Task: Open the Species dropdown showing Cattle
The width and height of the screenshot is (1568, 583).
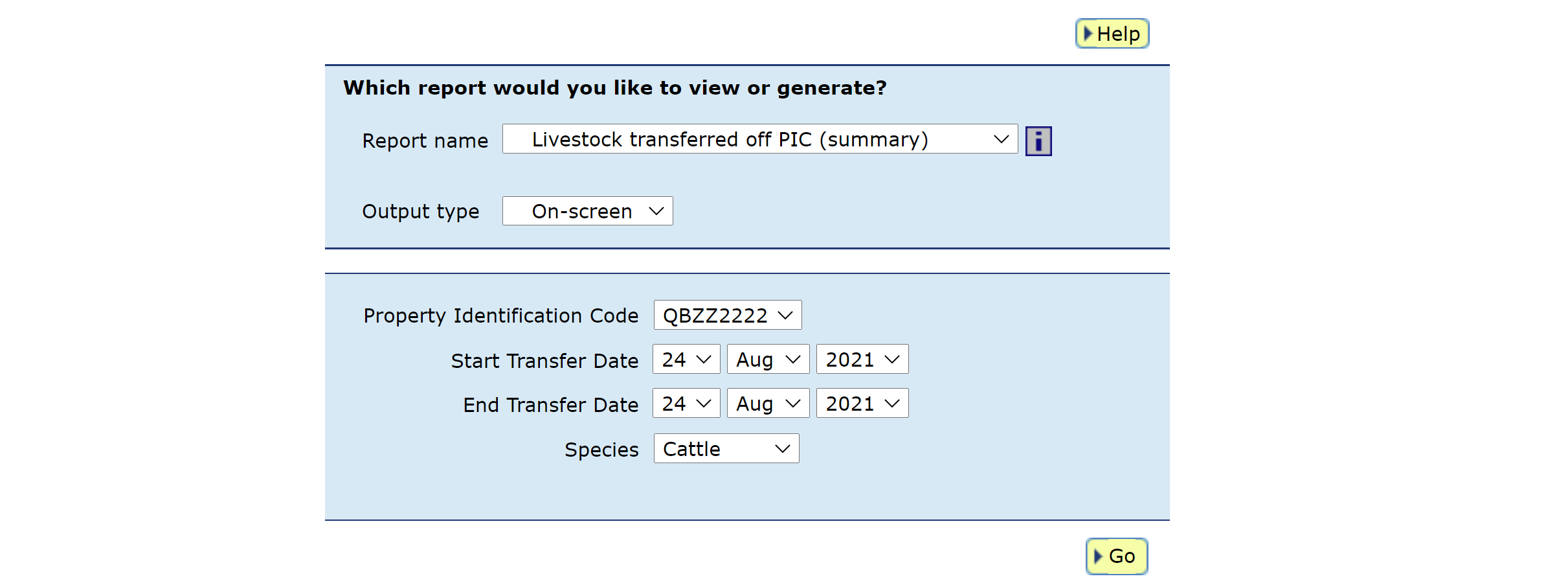Action: pos(726,449)
